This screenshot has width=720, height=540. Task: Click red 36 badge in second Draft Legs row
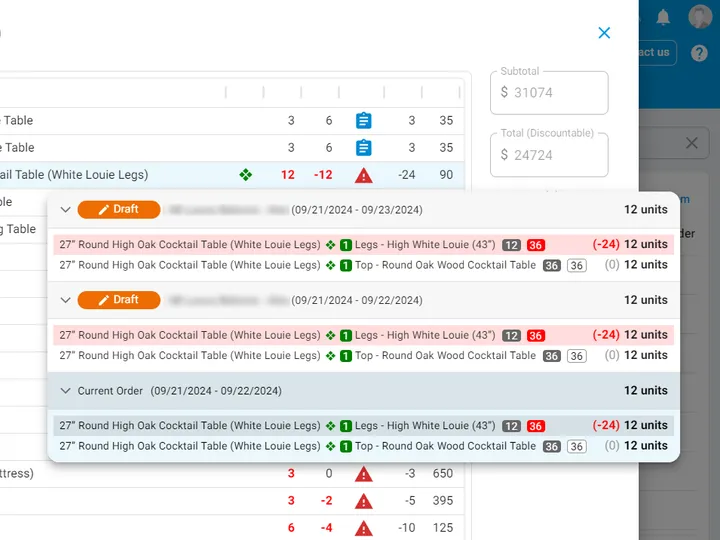(536, 336)
